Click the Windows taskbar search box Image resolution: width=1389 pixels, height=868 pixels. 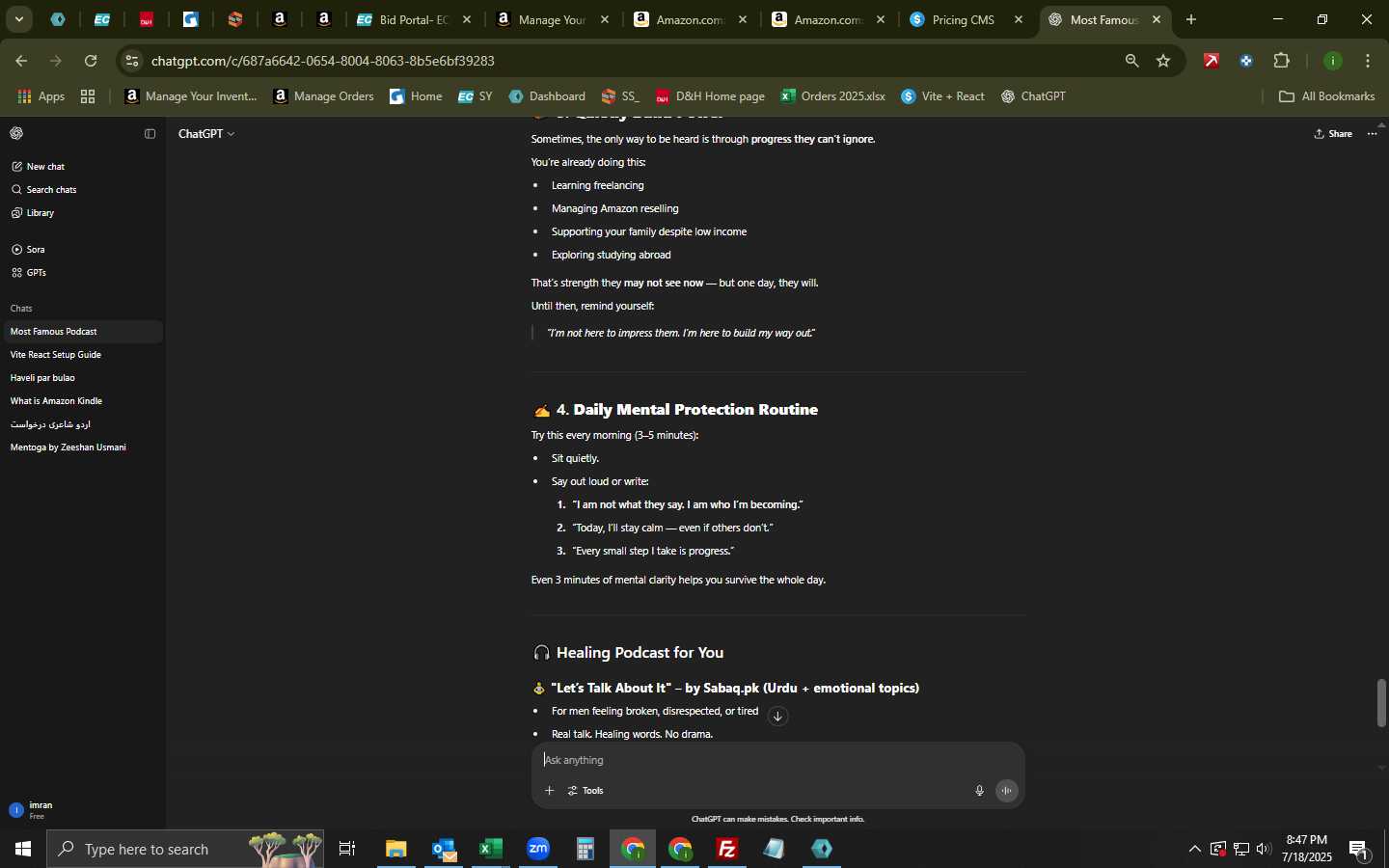[185, 849]
